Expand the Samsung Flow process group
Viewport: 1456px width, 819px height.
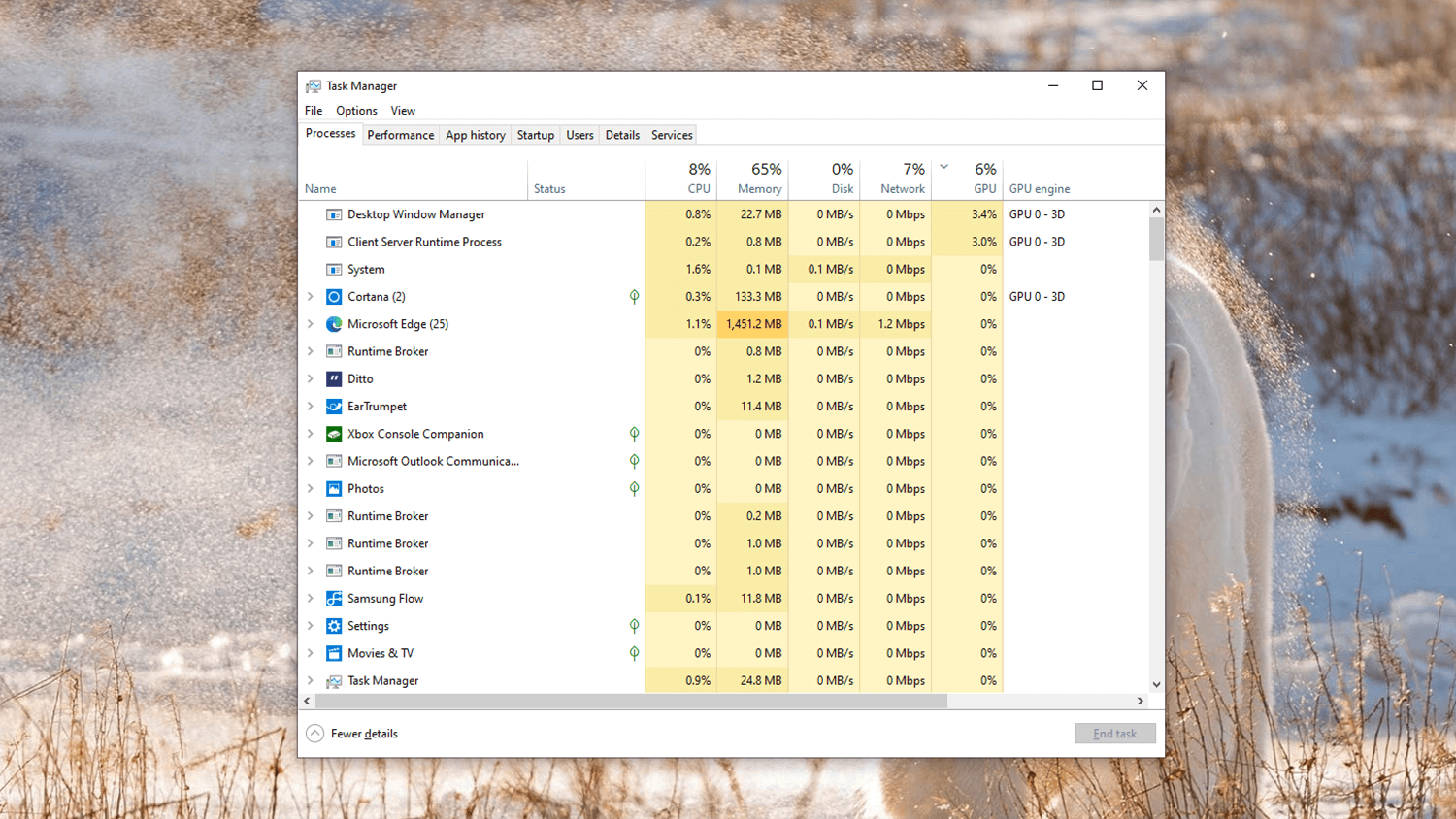point(311,599)
